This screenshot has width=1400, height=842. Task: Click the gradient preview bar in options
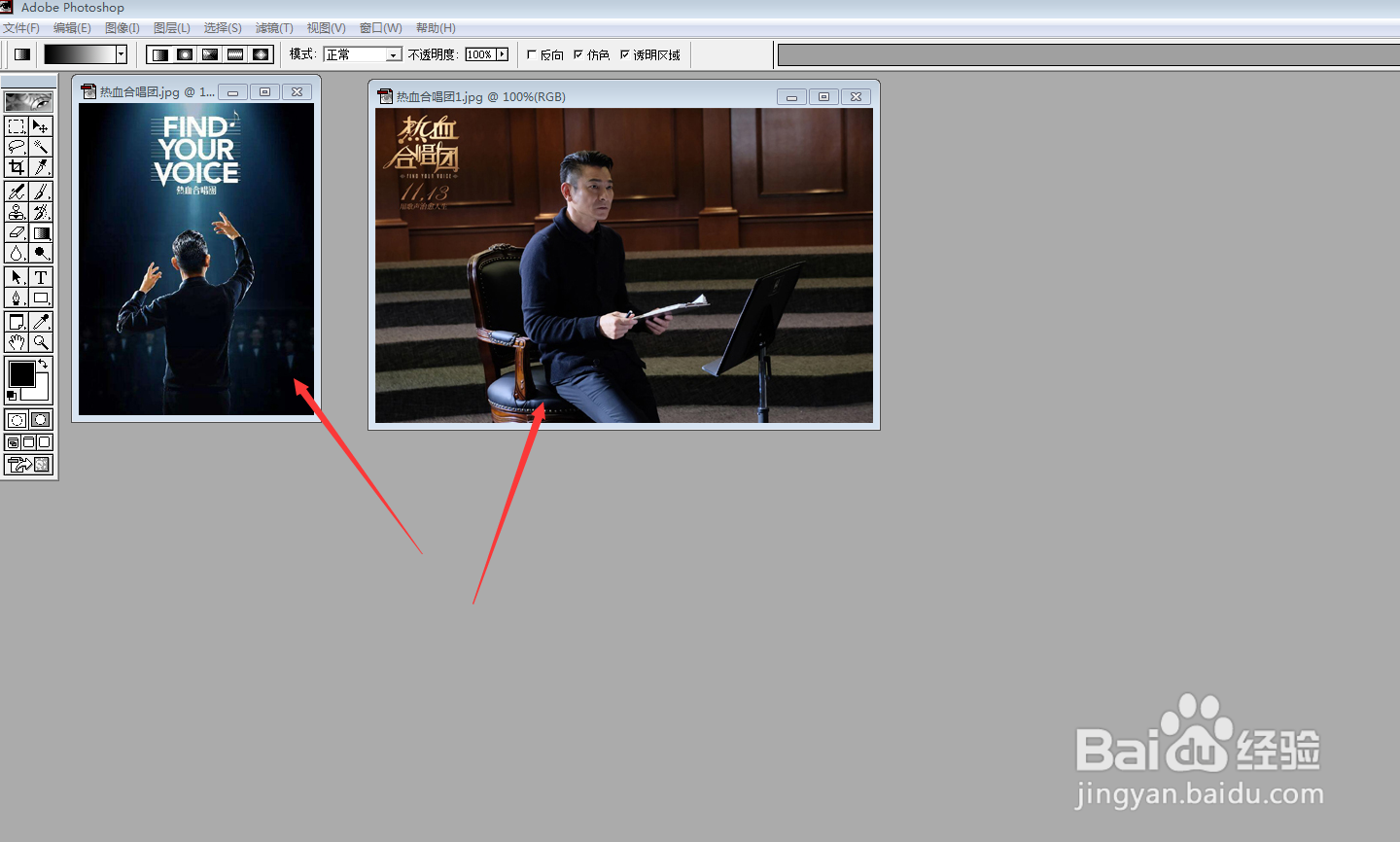pos(80,54)
